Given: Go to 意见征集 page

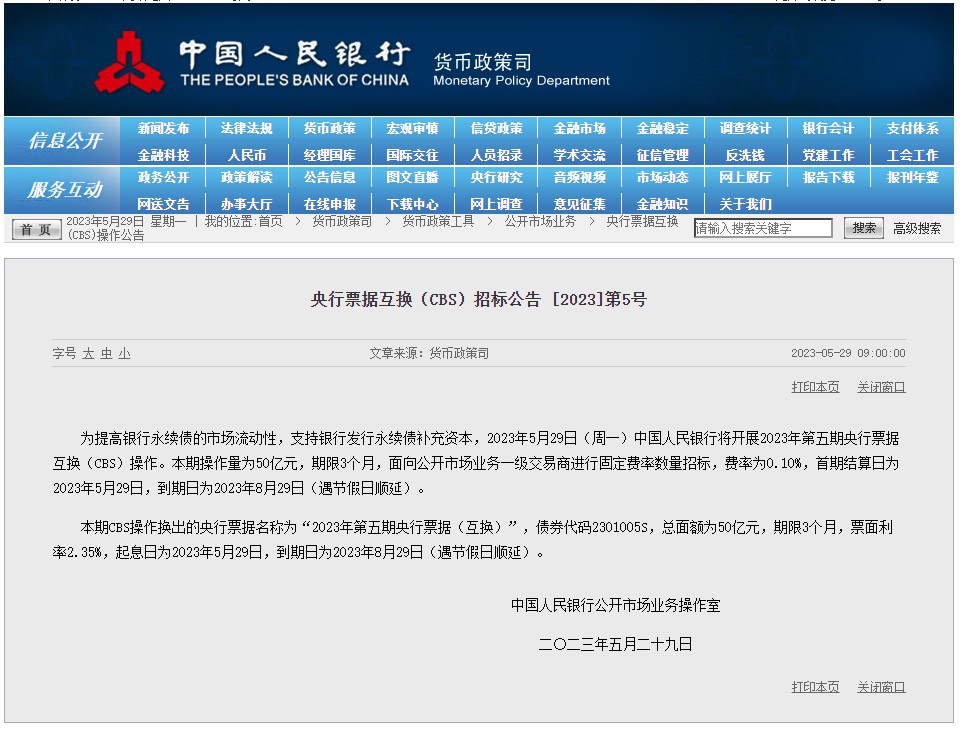Looking at the screenshot, I should point(579,204).
